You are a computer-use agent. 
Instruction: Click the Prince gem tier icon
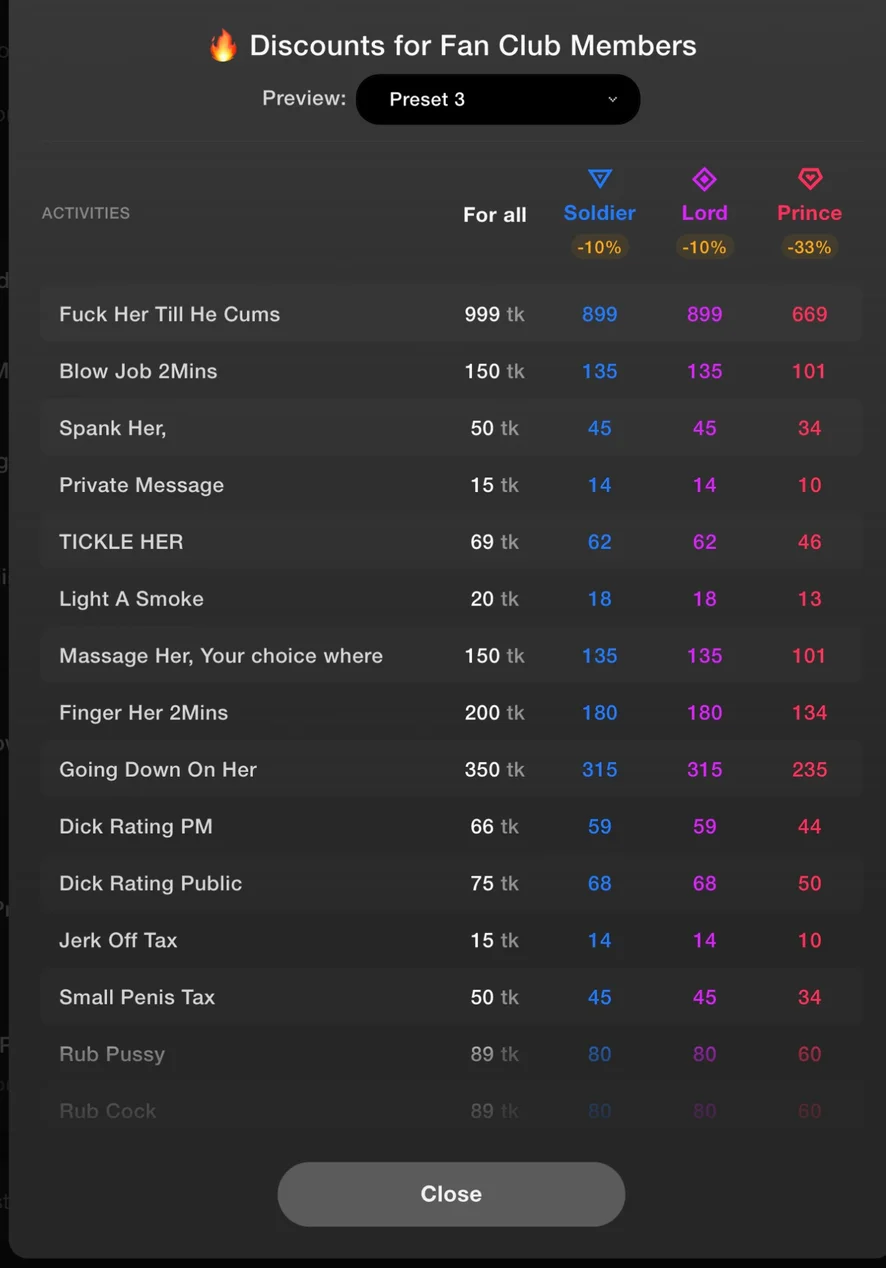tap(810, 180)
